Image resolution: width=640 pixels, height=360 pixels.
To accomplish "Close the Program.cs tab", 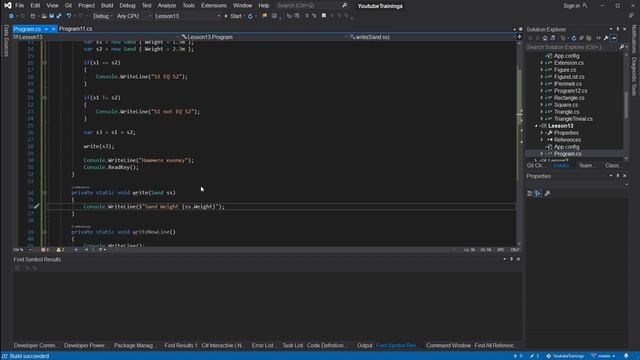I will point(53,29).
